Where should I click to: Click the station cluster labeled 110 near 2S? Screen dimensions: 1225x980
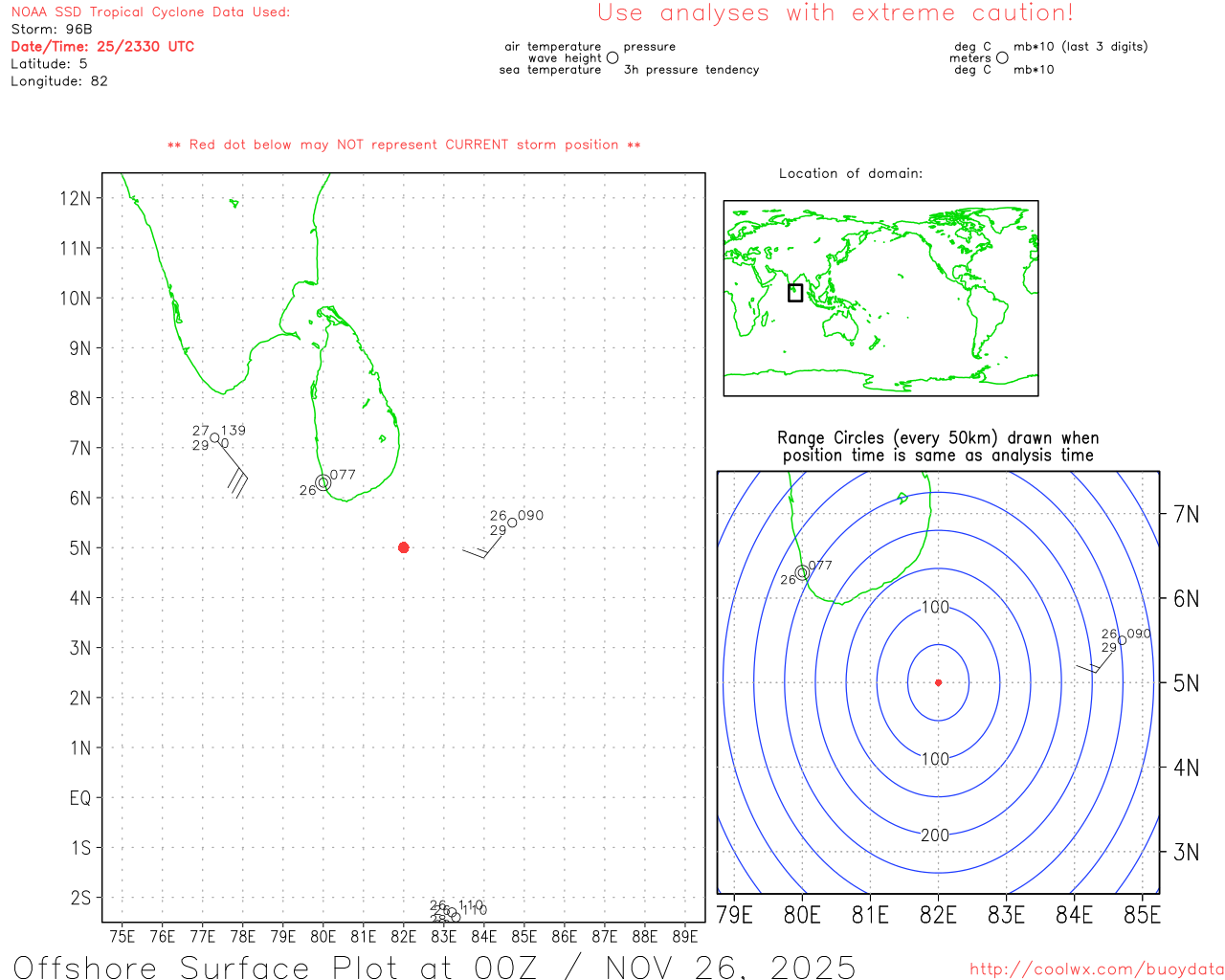tap(457, 910)
